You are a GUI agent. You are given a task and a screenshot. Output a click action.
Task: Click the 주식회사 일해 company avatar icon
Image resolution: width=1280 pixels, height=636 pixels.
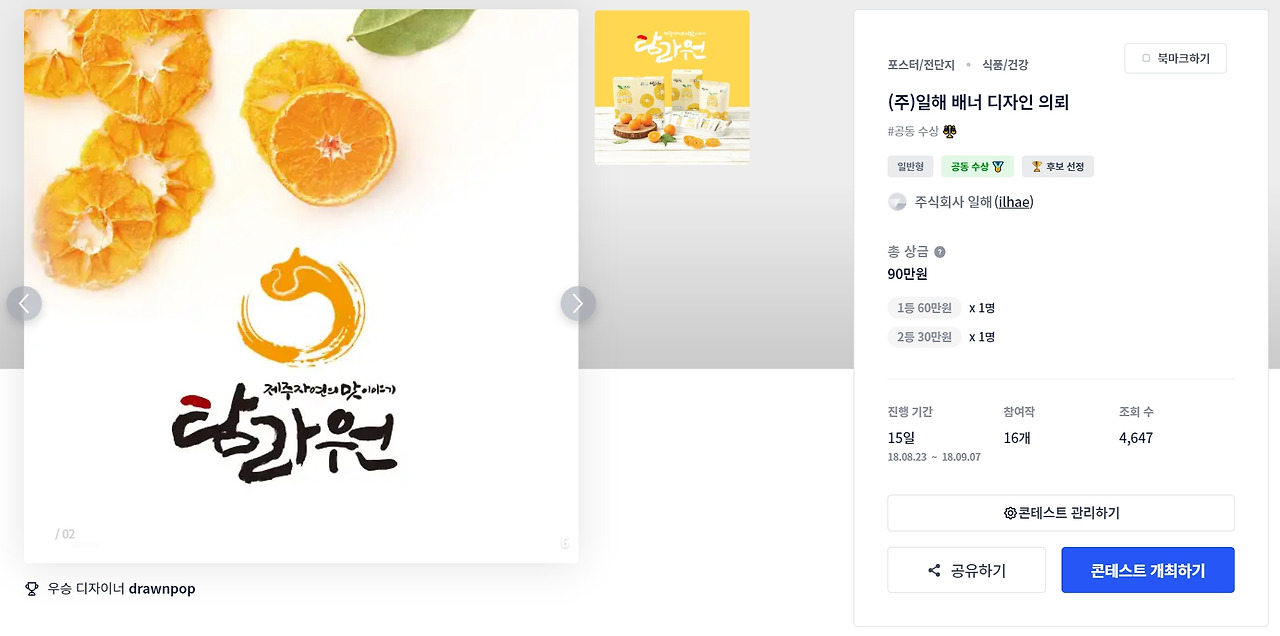897,202
